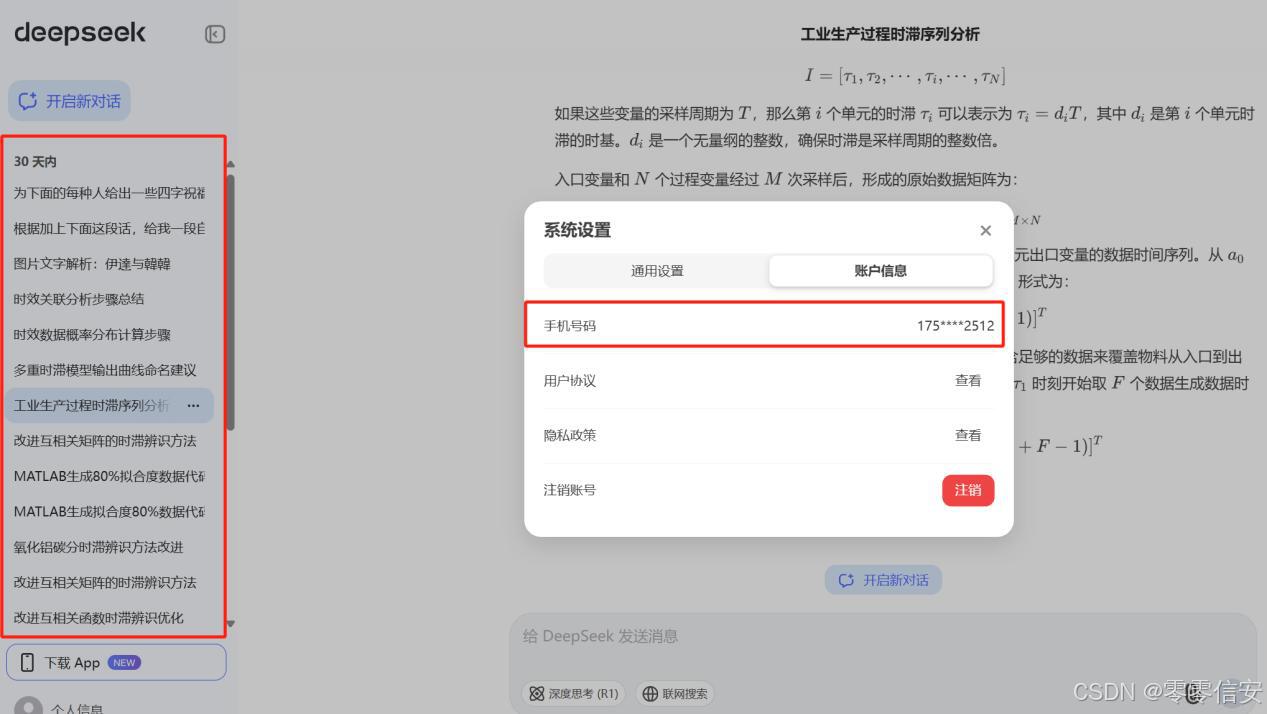Image resolution: width=1267 pixels, height=714 pixels.
Task: Click the conversation title 工业生产过程时滞序列分析 at top
Action: pos(890,35)
